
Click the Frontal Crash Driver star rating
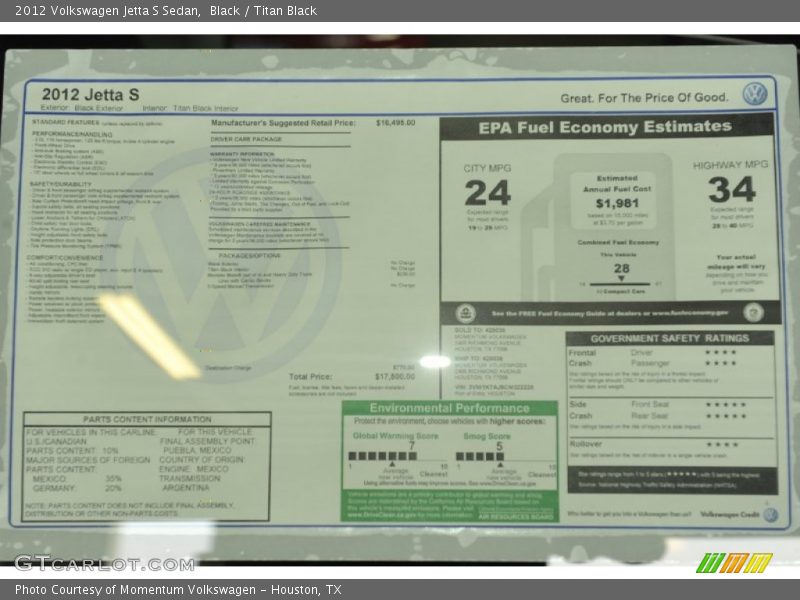tap(720, 353)
